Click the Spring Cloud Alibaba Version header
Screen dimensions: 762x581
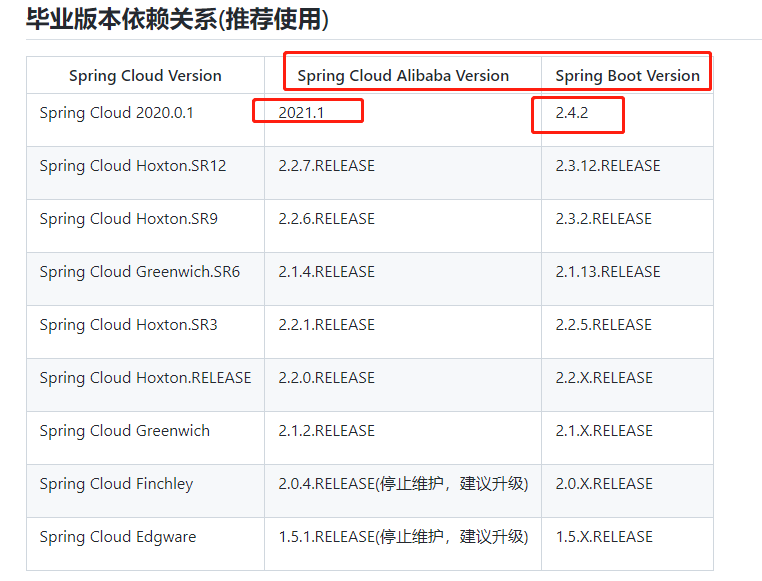pyautogui.click(x=403, y=76)
